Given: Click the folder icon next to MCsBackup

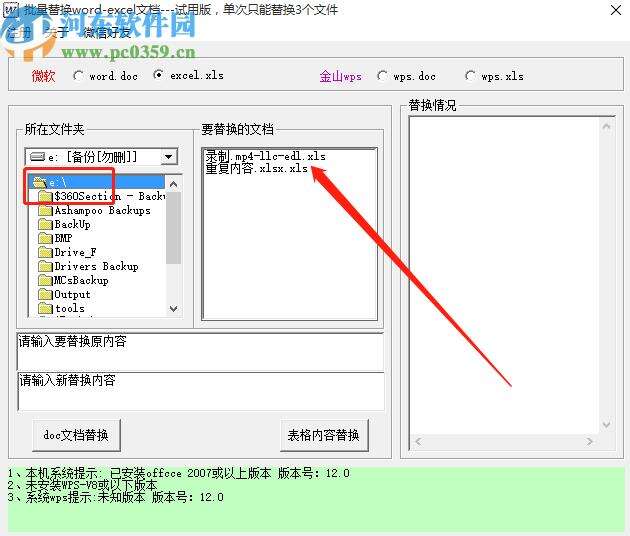Looking at the screenshot, I should coord(45,280).
